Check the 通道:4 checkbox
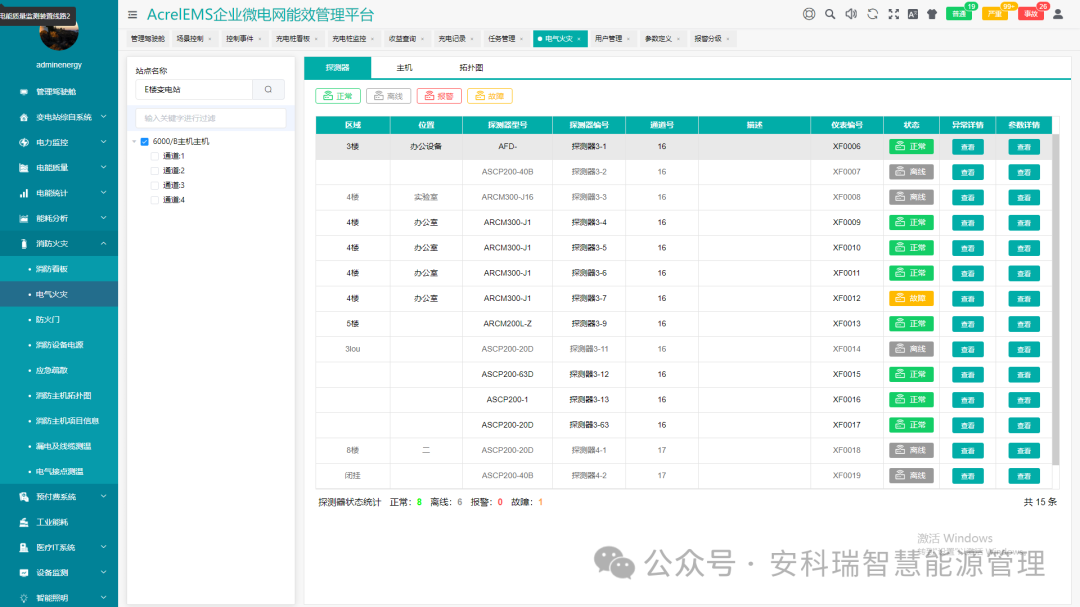The width and height of the screenshot is (1080, 607). click(x=155, y=199)
